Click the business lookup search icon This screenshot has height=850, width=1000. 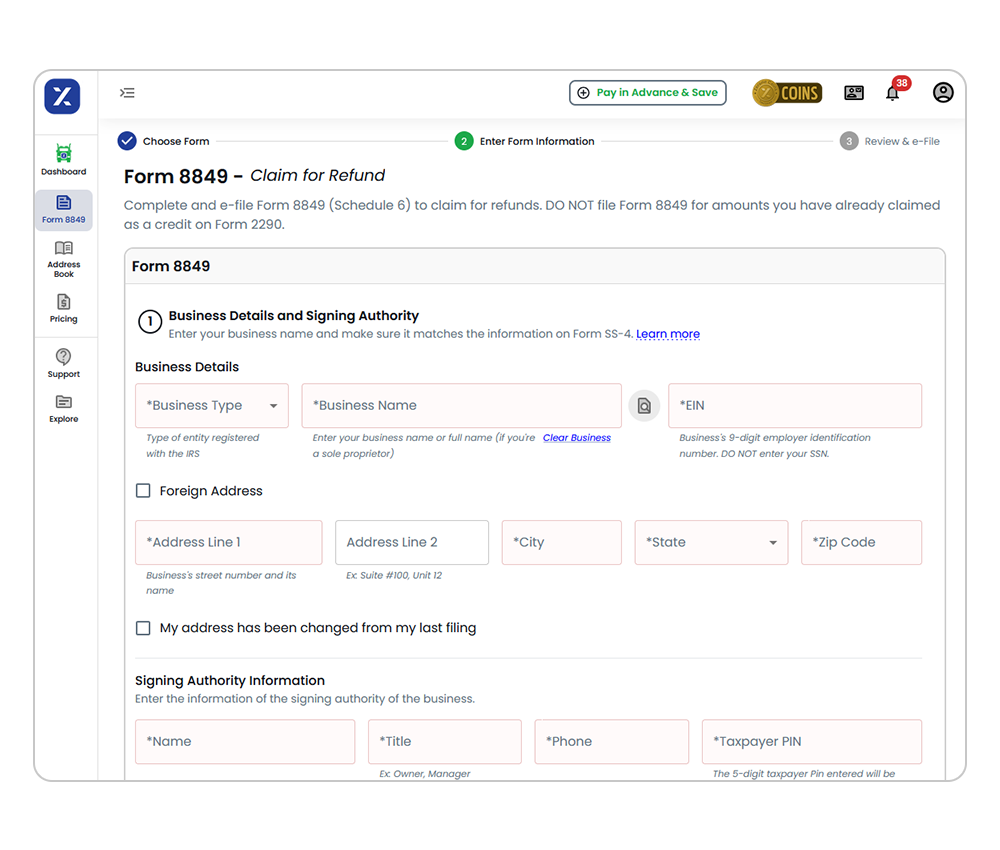point(644,406)
